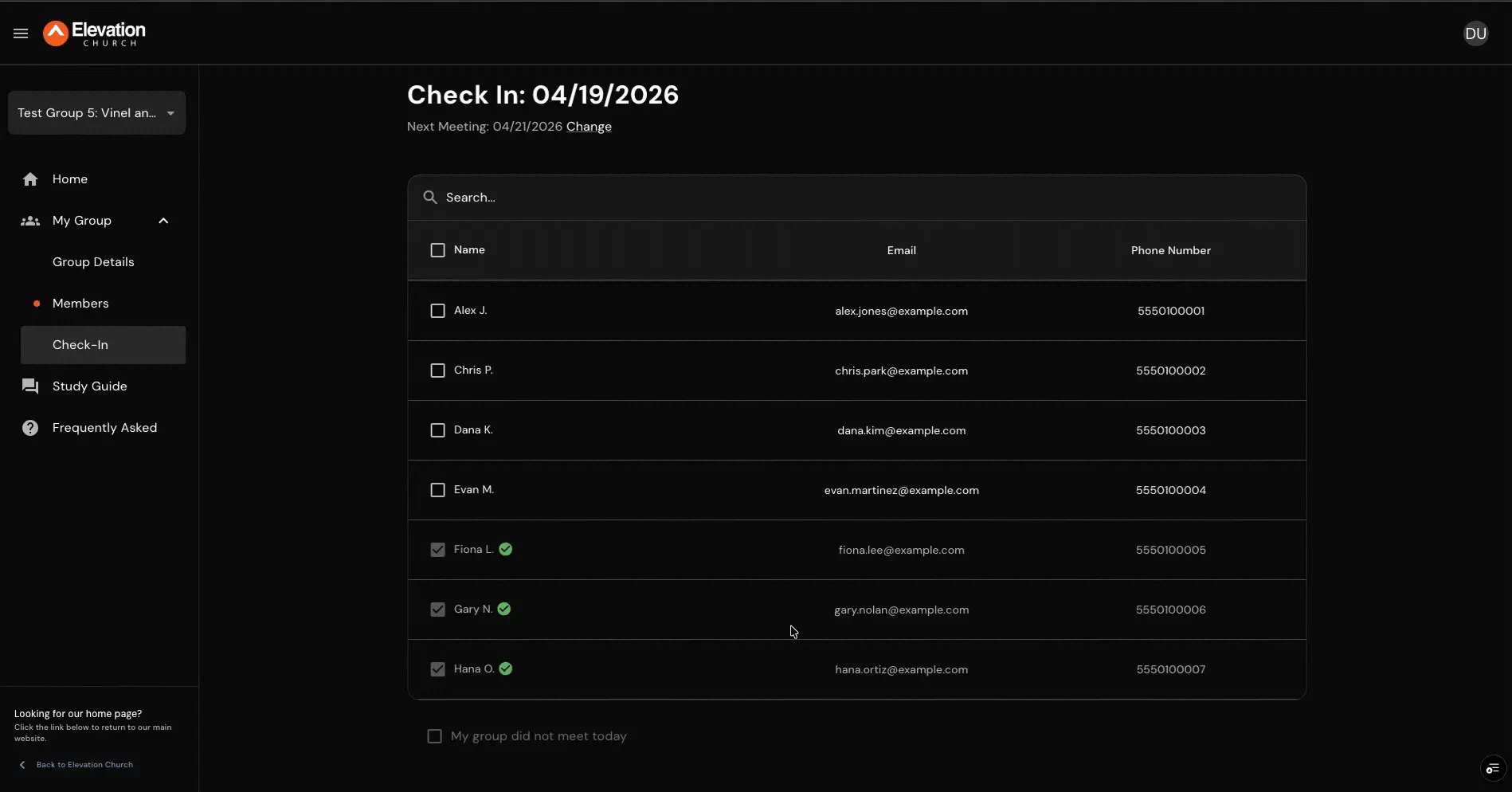The width and height of the screenshot is (1512, 792).
Task: Collapse the My Group section chevron
Action: (163, 221)
